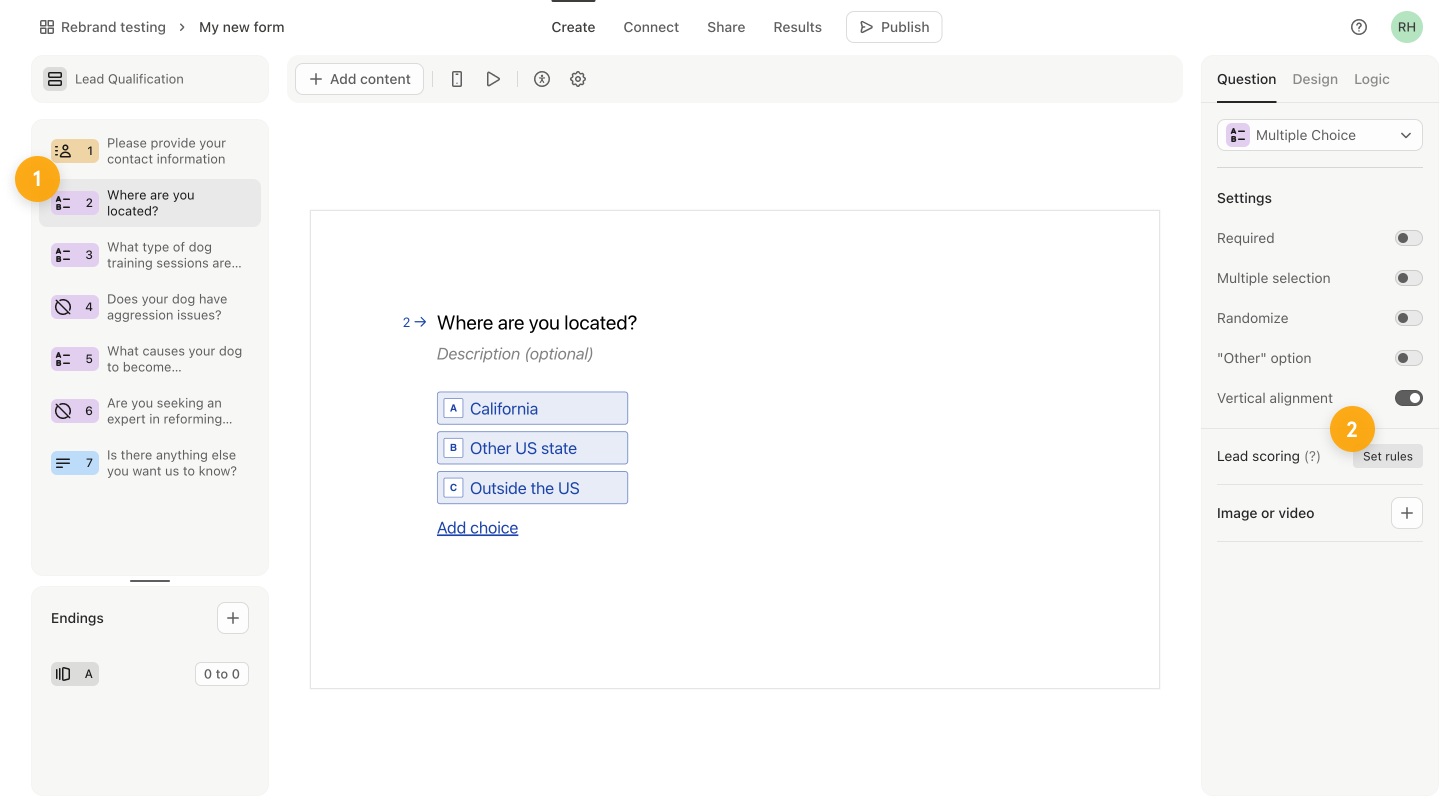1455x812 pixels.
Task: Click the ending A screen icon
Action: click(x=75, y=674)
